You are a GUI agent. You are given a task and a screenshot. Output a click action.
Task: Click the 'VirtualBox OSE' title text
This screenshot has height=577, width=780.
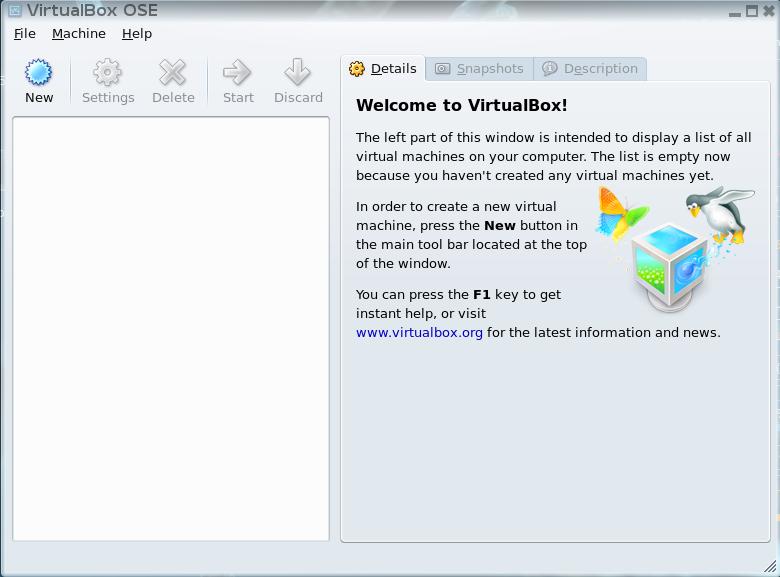[93, 10]
